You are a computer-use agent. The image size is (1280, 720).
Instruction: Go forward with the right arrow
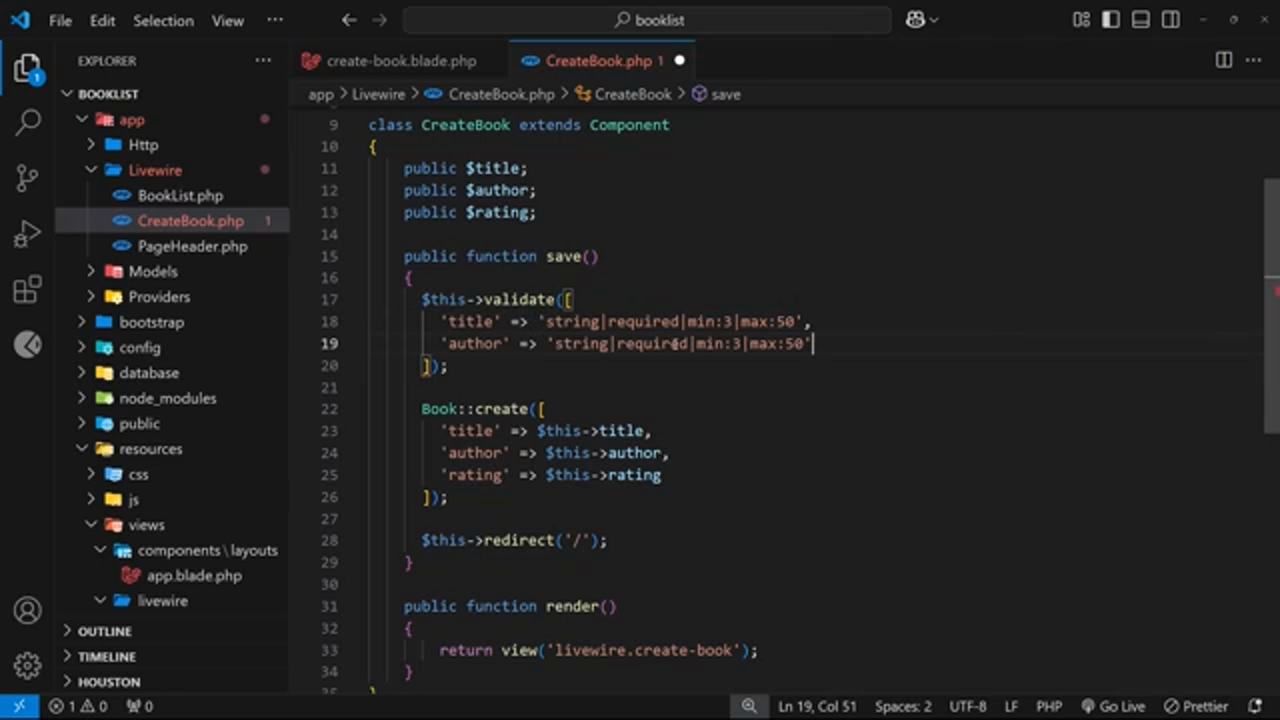pyautogui.click(x=379, y=20)
